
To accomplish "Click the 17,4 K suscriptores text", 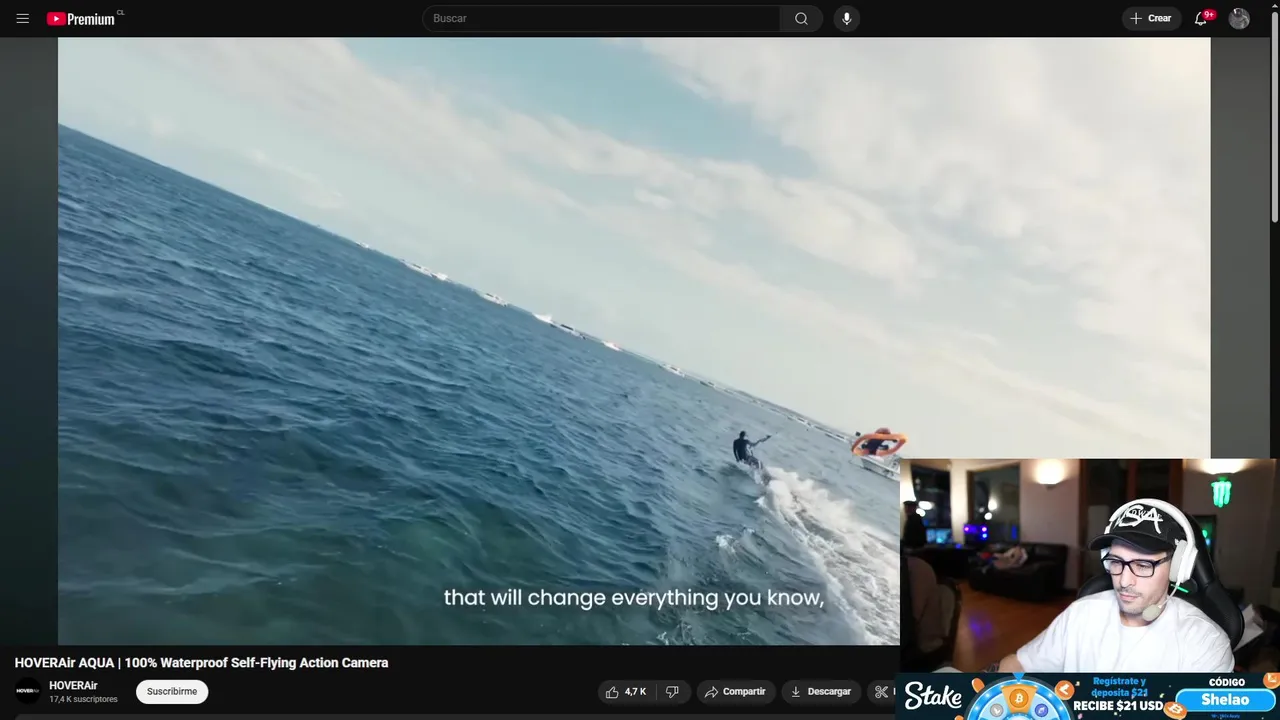I will 83,699.
